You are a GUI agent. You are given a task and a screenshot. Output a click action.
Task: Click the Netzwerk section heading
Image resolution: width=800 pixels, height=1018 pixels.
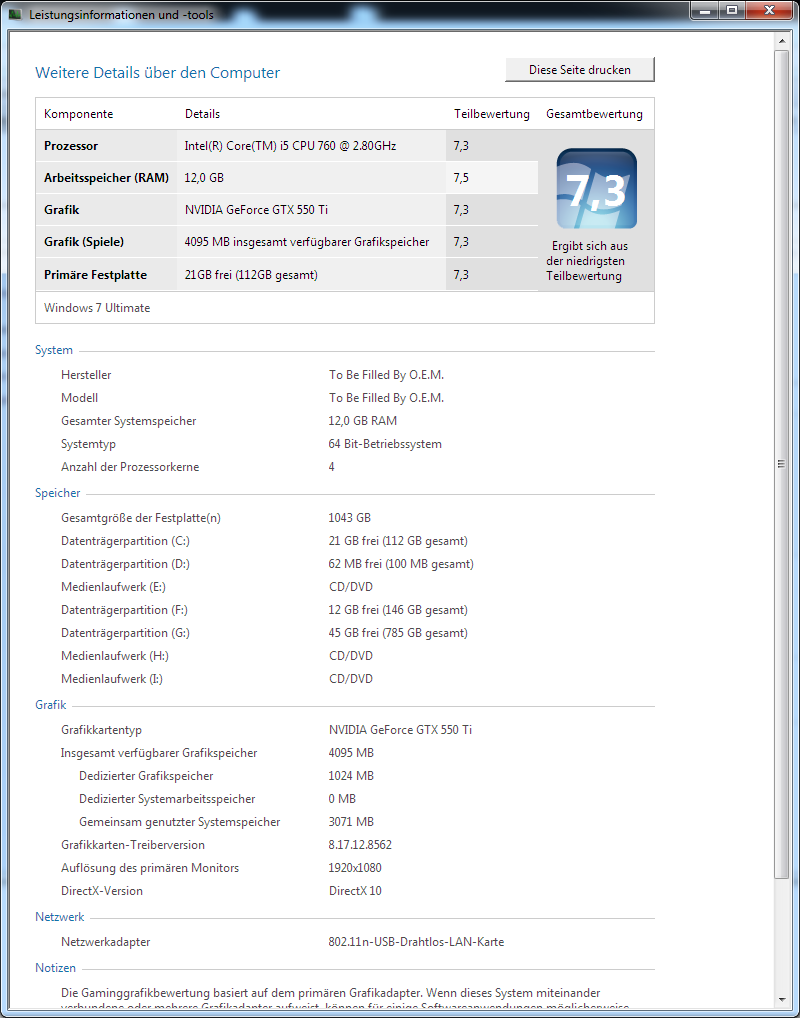click(60, 917)
